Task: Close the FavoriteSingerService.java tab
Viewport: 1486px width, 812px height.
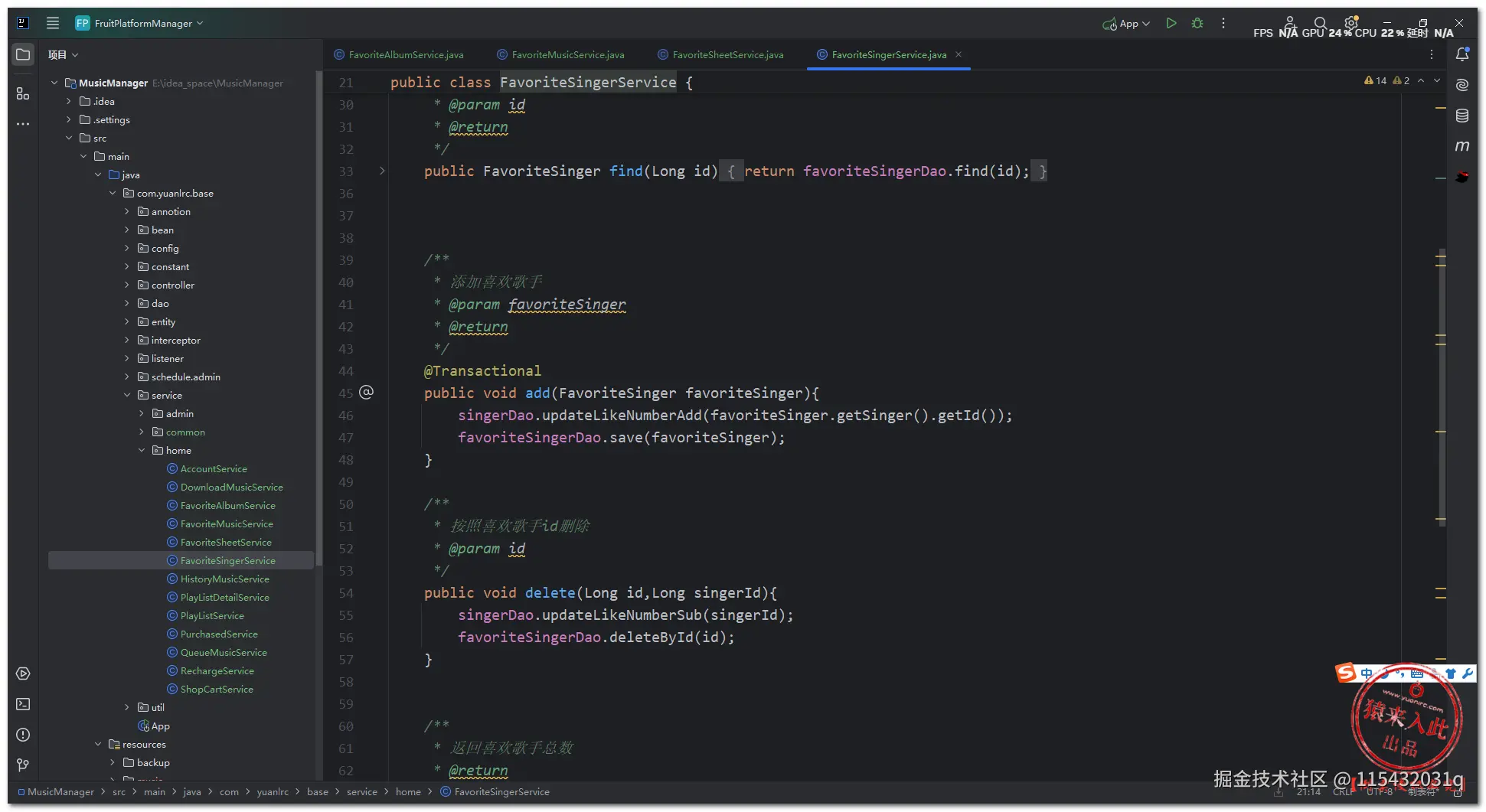Action: point(959,54)
